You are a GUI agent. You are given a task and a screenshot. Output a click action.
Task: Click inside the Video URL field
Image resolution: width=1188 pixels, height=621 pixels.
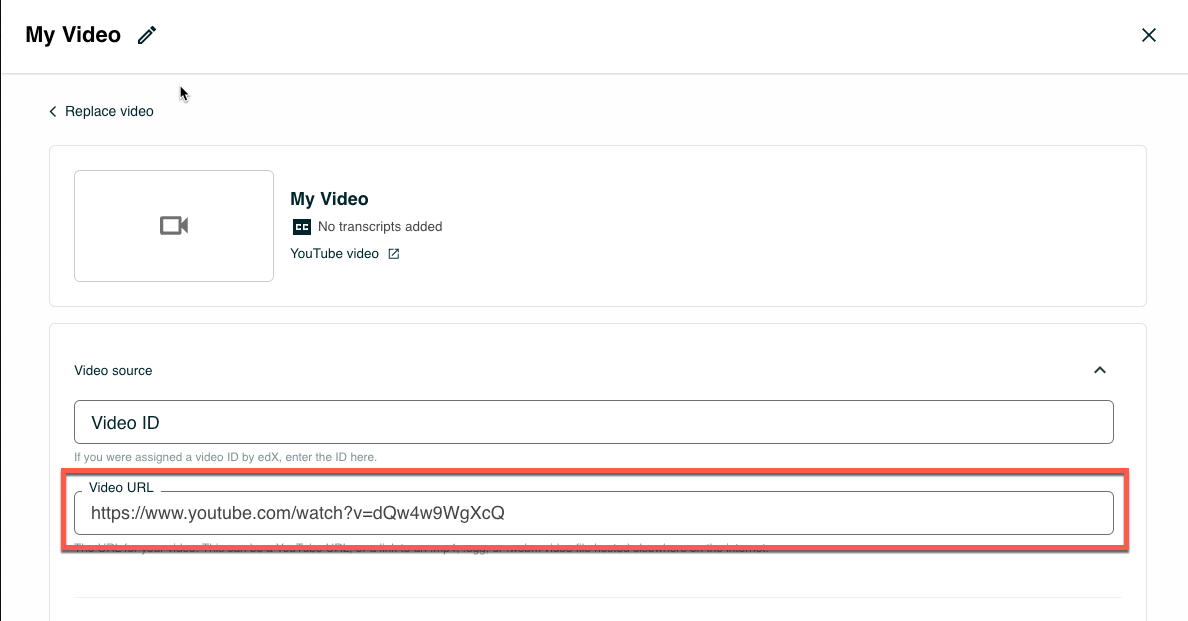click(800, 514)
